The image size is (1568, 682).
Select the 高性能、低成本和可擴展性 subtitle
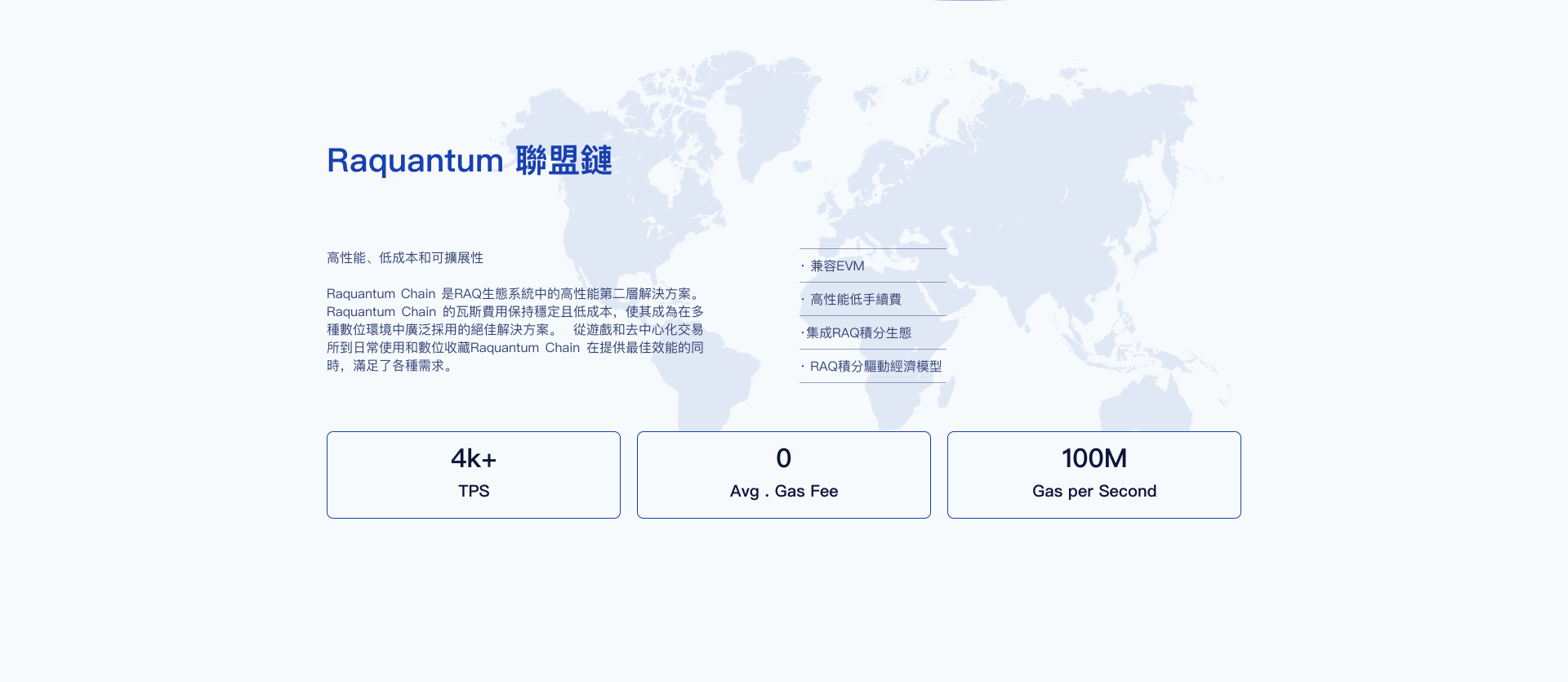405,258
